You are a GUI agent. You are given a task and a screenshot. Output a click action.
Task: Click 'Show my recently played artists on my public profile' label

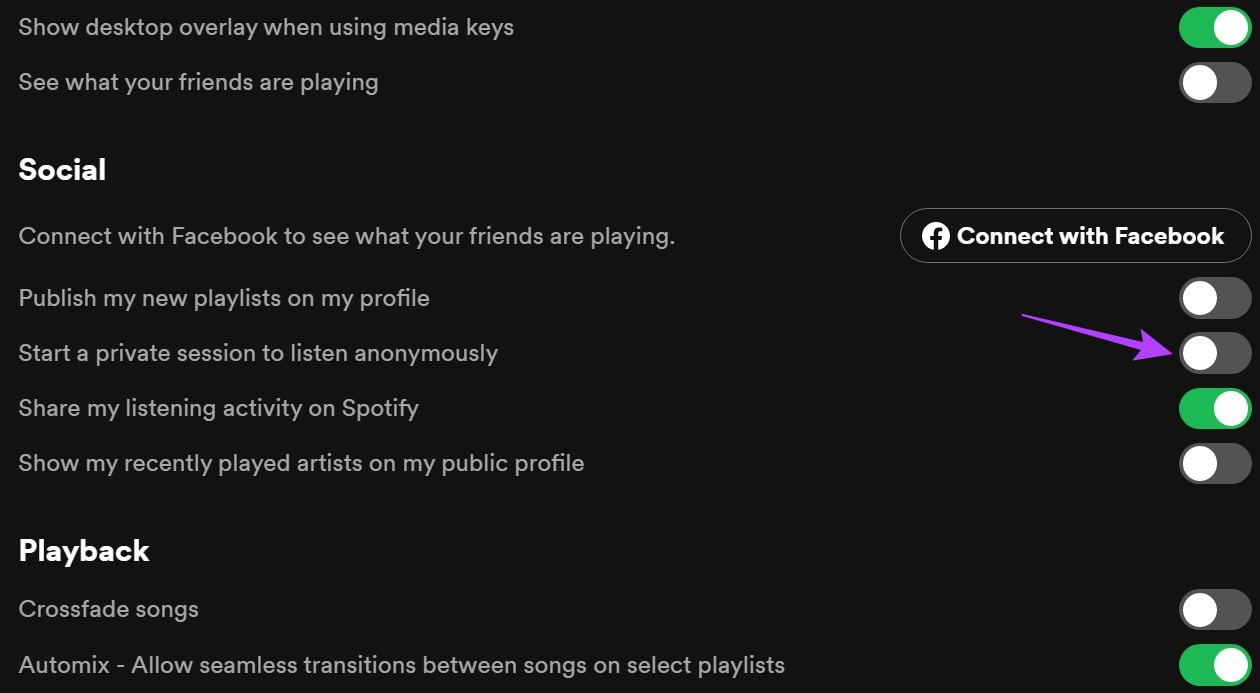[x=301, y=463]
